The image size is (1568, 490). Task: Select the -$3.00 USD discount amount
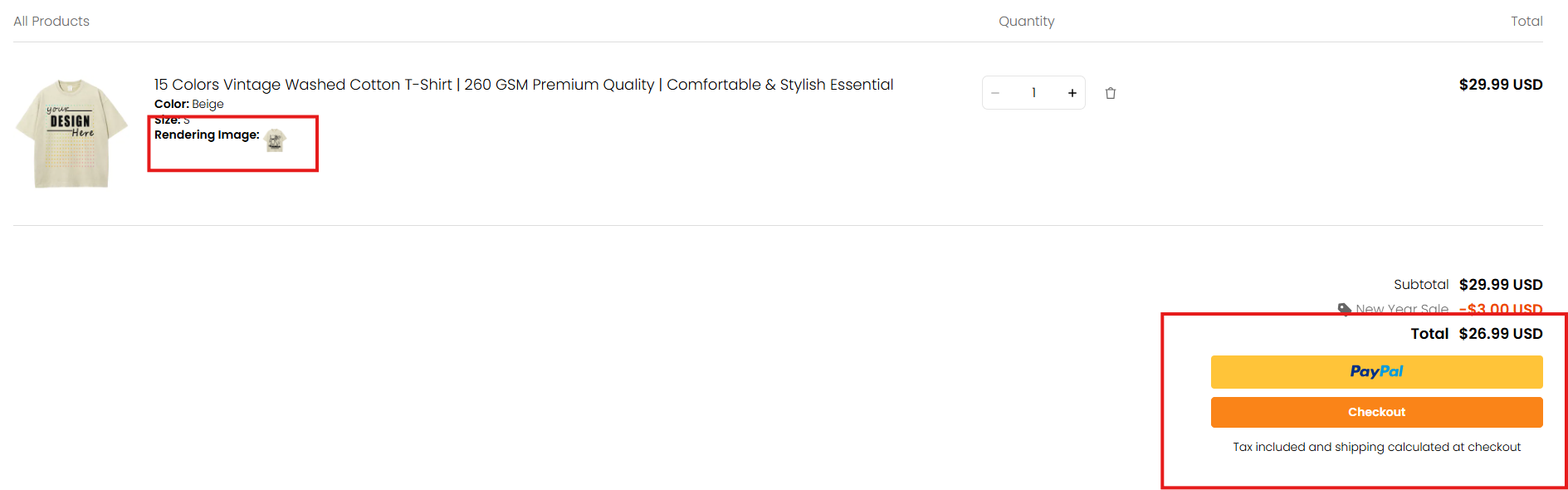1501,309
